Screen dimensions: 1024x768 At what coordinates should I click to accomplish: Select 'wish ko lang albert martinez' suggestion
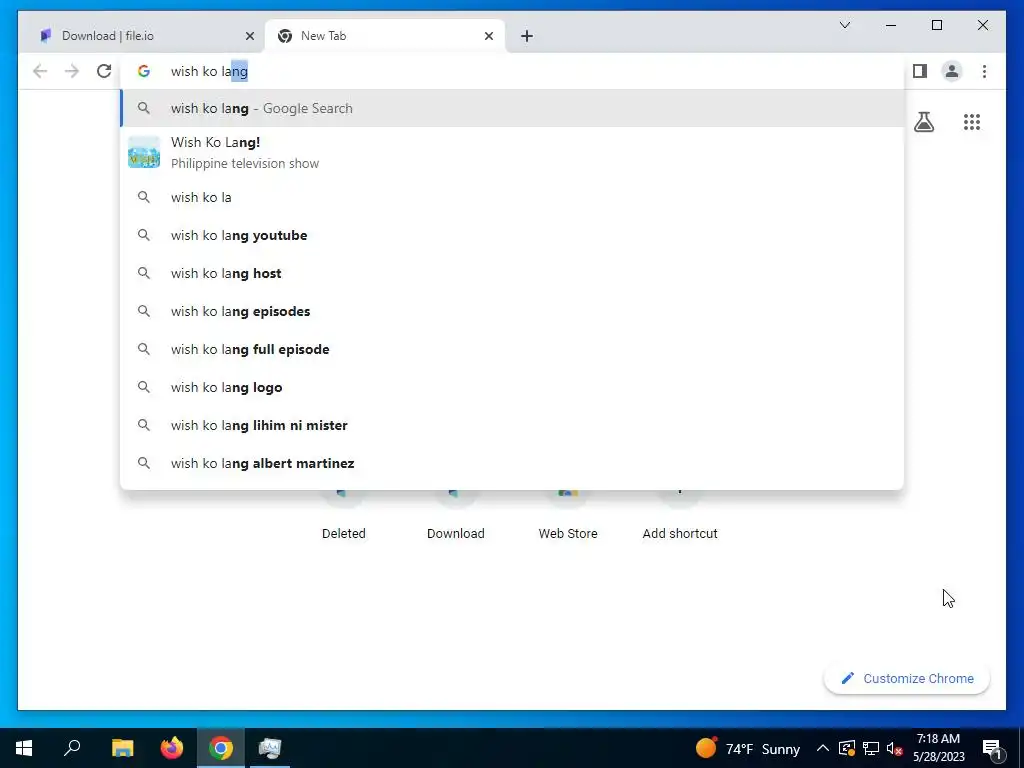pos(512,463)
